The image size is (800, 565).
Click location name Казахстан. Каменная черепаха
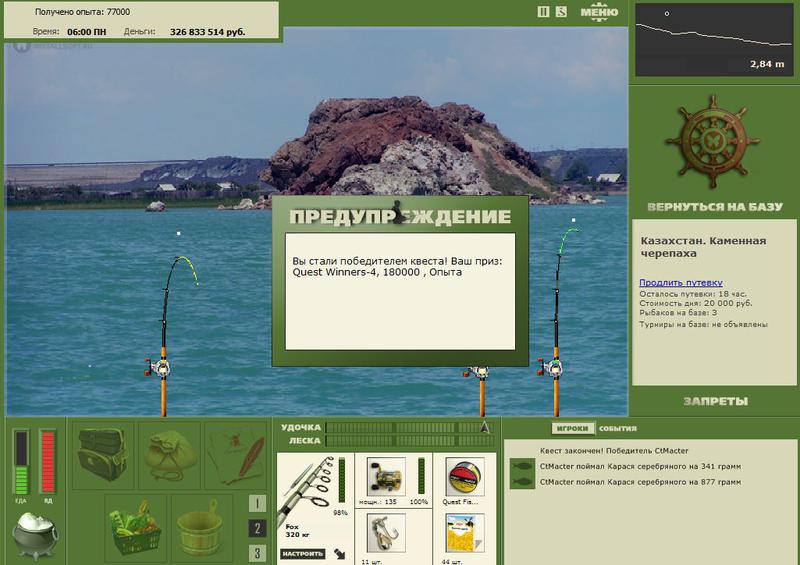pyautogui.click(x=703, y=247)
